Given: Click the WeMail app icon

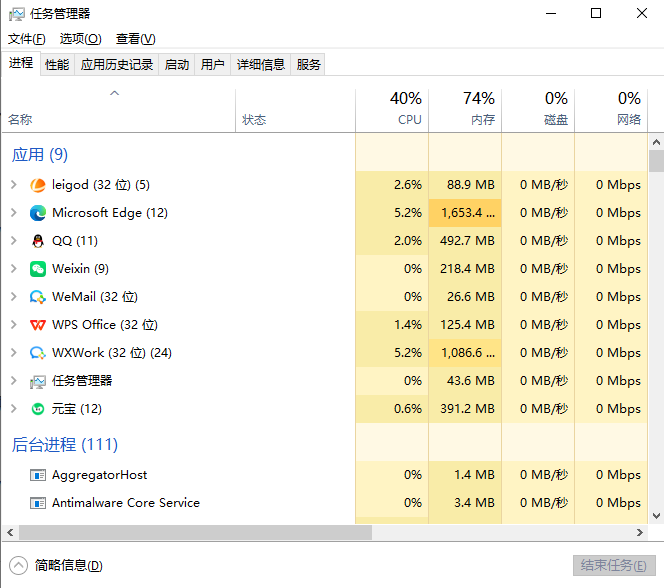Looking at the screenshot, I should (38, 297).
